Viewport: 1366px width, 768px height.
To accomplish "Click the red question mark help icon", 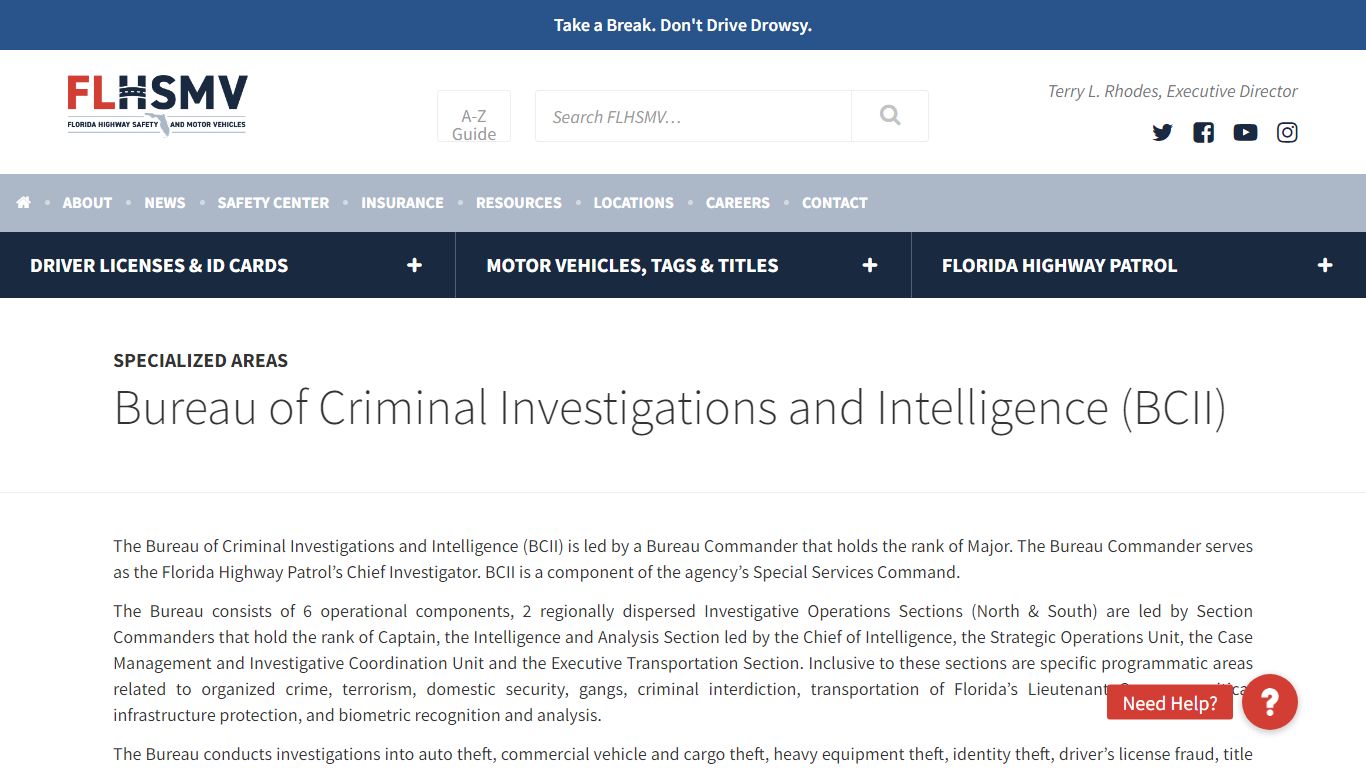I will 1270,702.
